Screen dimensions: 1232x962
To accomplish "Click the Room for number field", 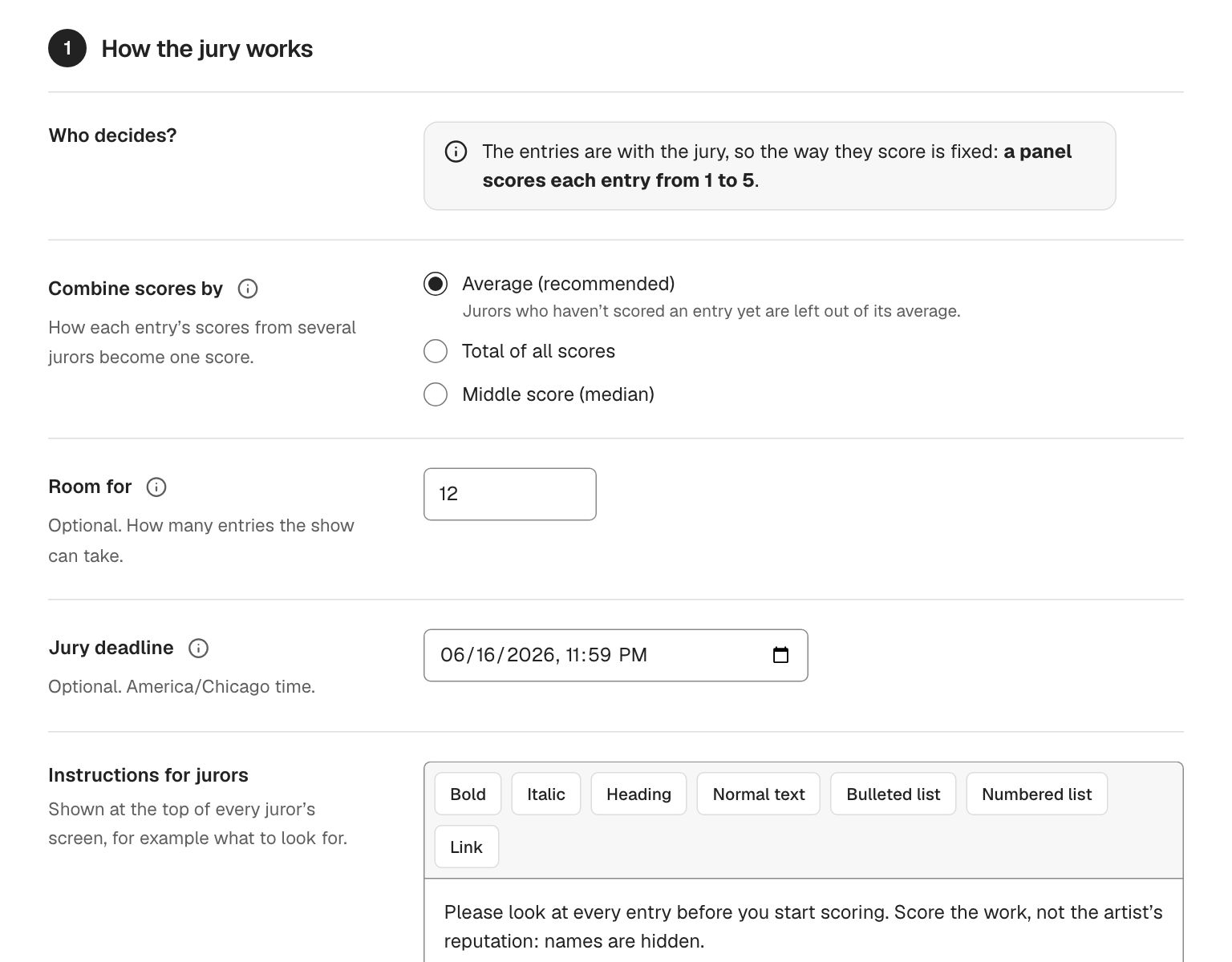I will (510, 494).
